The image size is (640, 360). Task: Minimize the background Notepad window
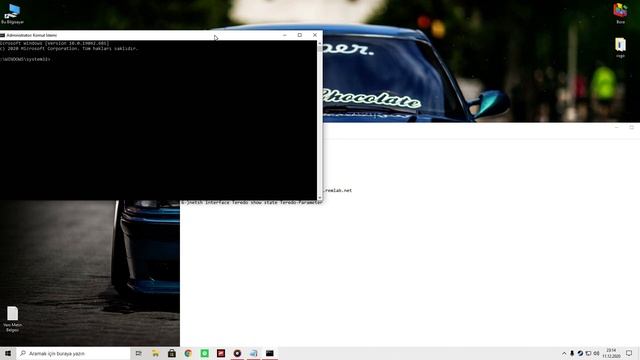tap(617, 127)
